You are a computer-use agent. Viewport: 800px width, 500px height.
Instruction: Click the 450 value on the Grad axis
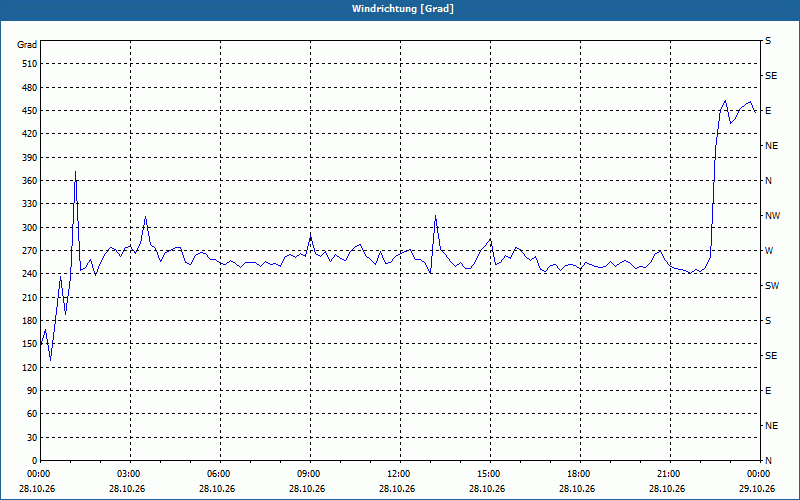(x=29, y=111)
